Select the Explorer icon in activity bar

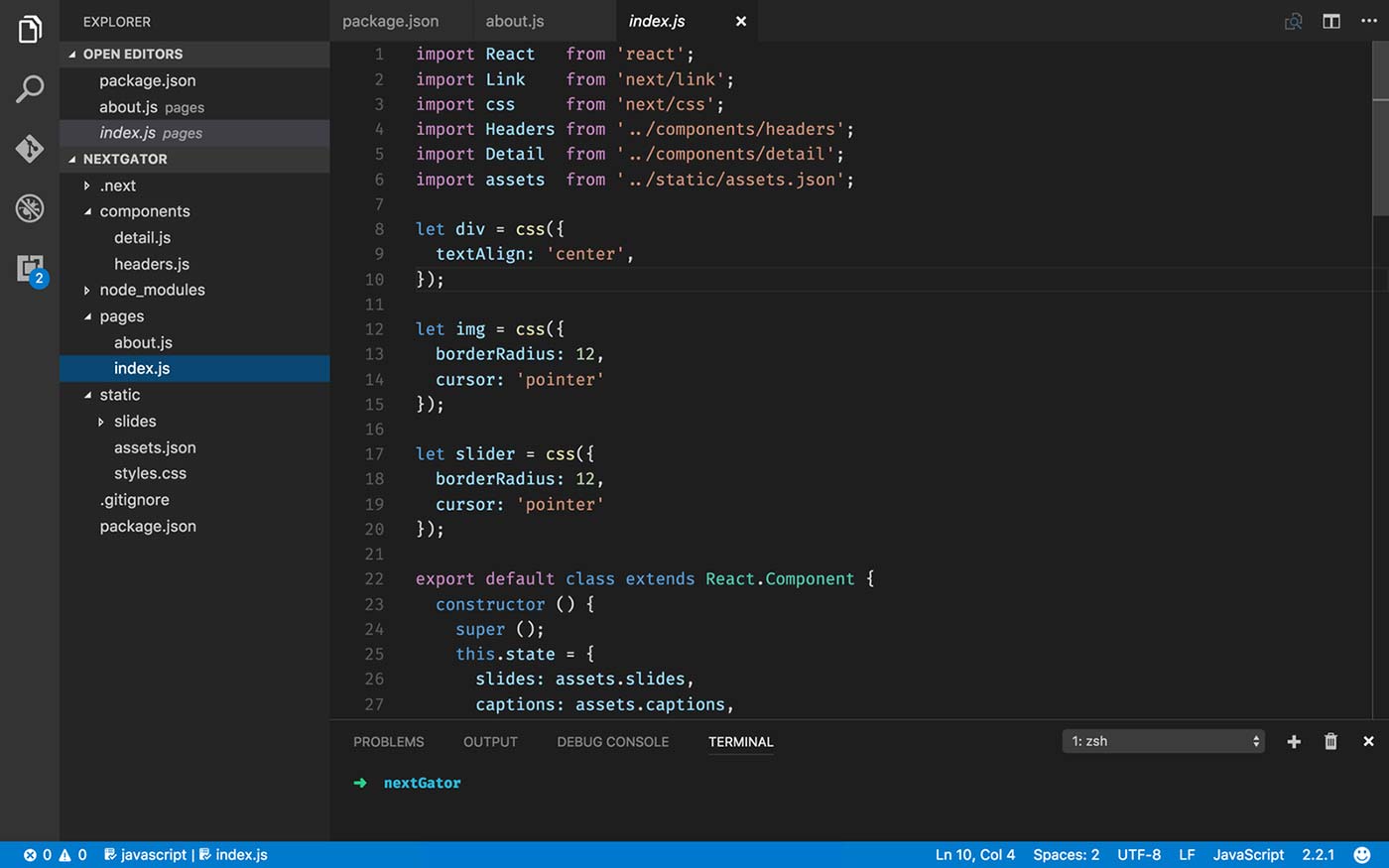coord(29,30)
